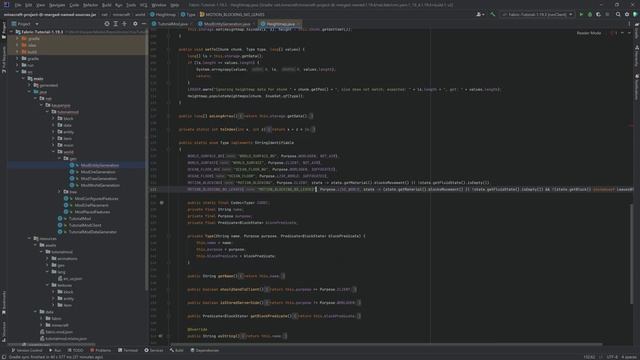The height and width of the screenshot is (360, 640).
Task: Open the run configuration dropdown Fabric Tutorial
Action: tap(537, 14)
